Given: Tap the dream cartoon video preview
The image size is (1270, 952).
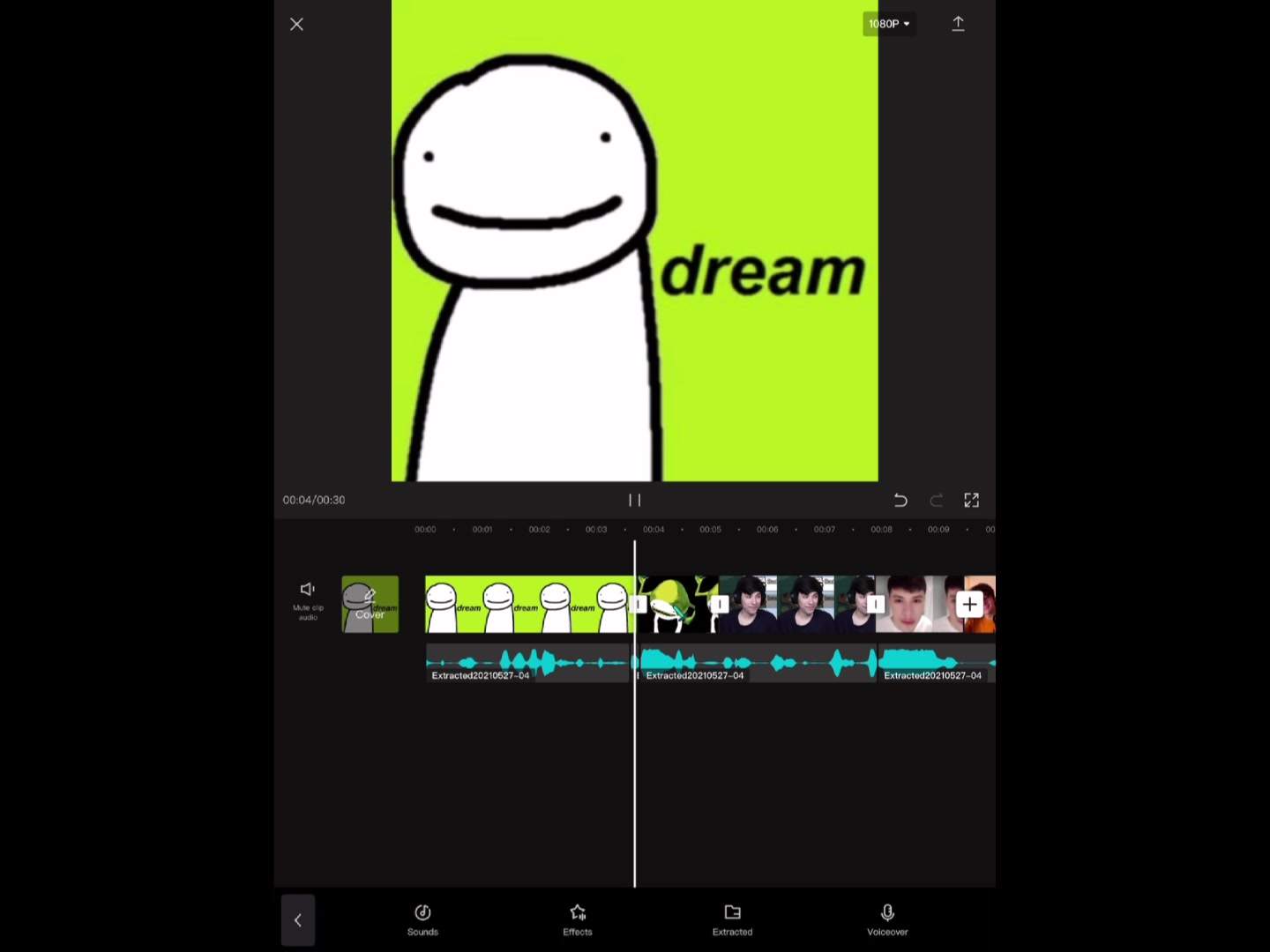Looking at the screenshot, I should tap(635, 241).
